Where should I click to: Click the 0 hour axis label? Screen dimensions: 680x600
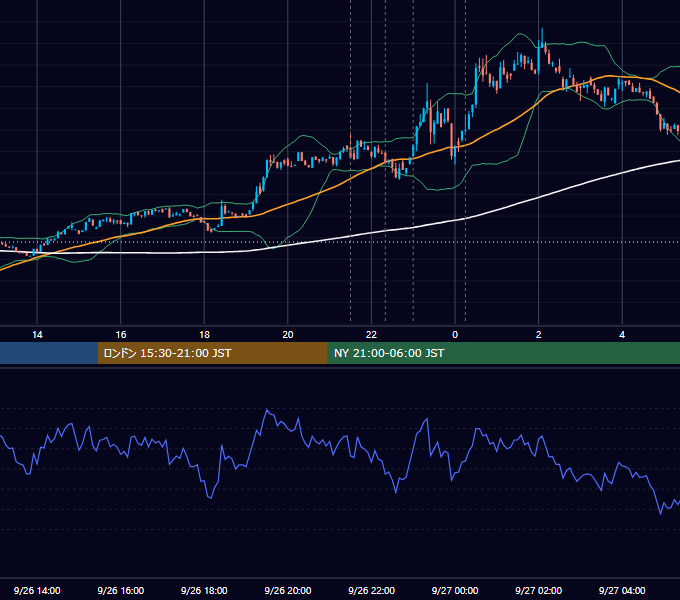coord(455,335)
